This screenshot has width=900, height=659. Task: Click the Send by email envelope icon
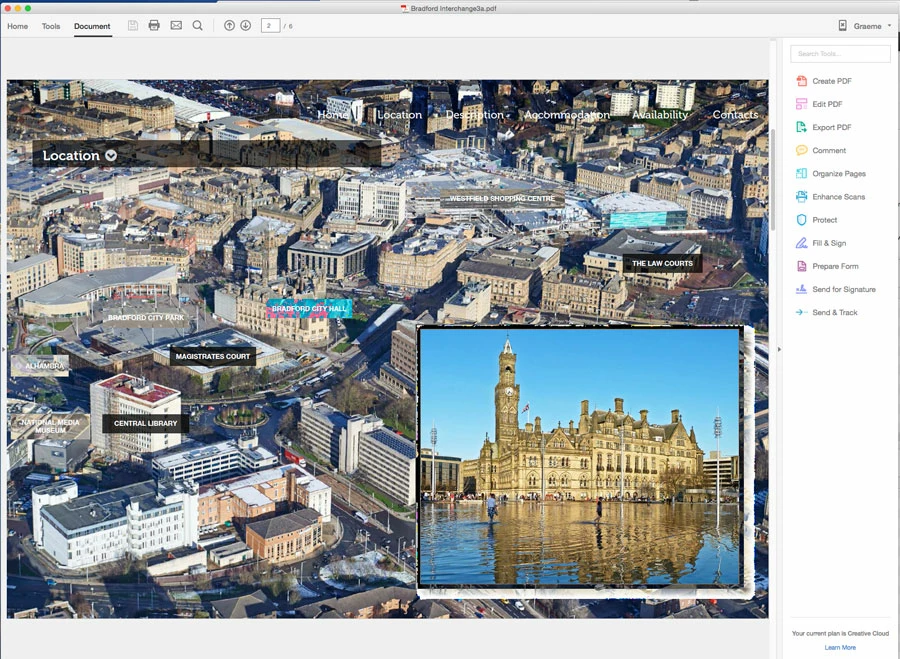pos(176,25)
